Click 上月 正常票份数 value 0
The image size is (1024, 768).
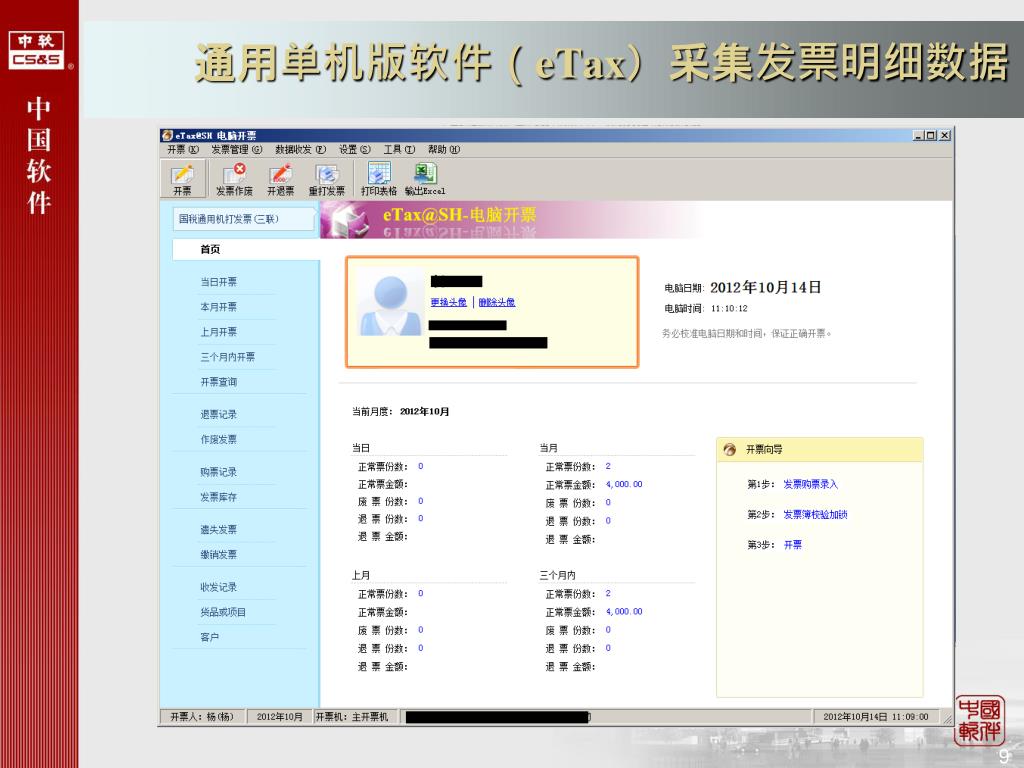click(421, 594)
